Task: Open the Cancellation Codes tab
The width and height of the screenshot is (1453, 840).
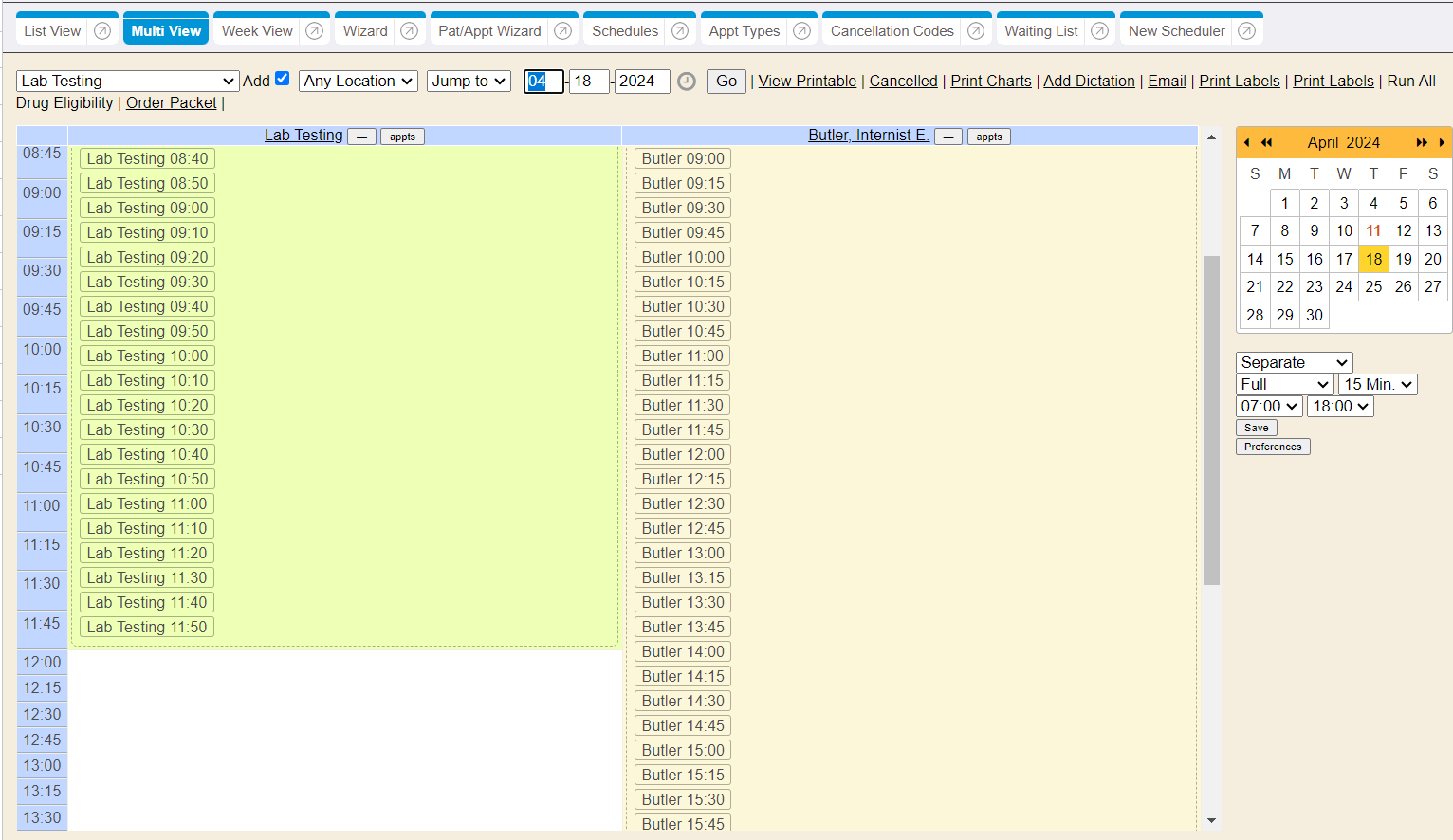Action: [892, 31]
